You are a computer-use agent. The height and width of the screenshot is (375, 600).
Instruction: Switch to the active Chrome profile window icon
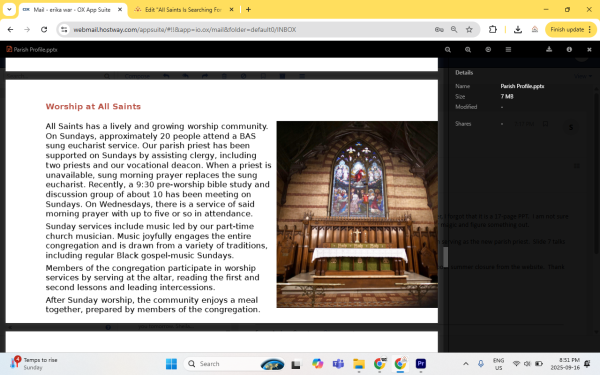pos(400,364)
